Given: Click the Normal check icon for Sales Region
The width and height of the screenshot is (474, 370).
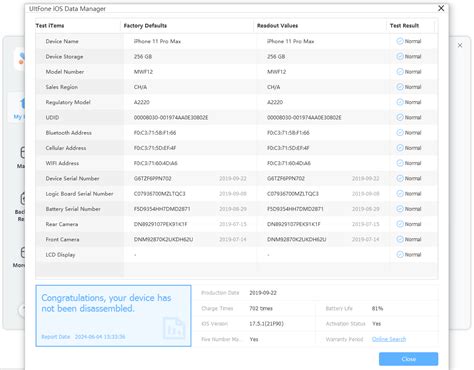Looking at the screenshot, I should (400, 87).
